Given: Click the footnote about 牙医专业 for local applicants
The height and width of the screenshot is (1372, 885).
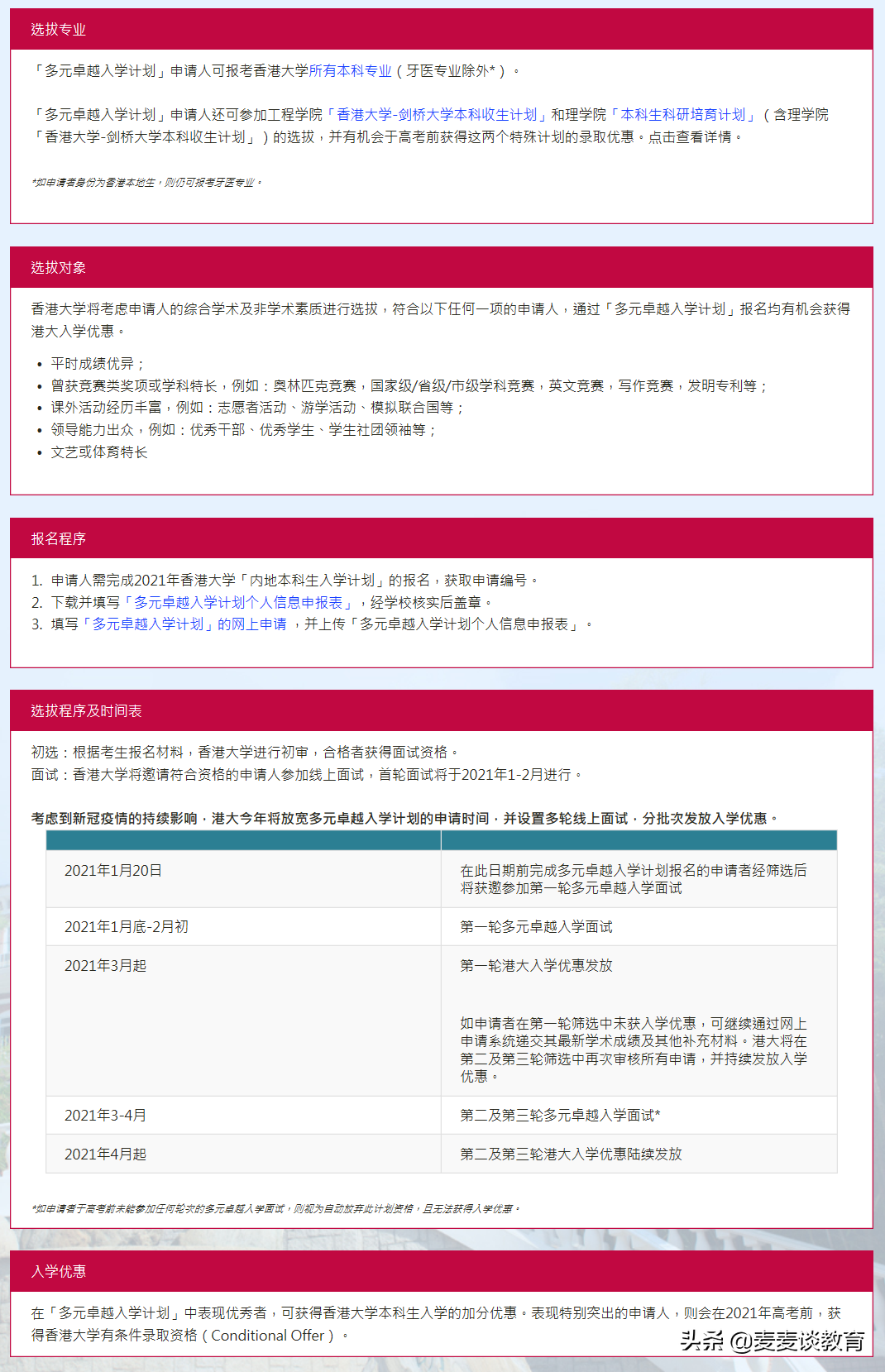Looking at the screenshot, I should pyautogui.click(x=147, y=183).
